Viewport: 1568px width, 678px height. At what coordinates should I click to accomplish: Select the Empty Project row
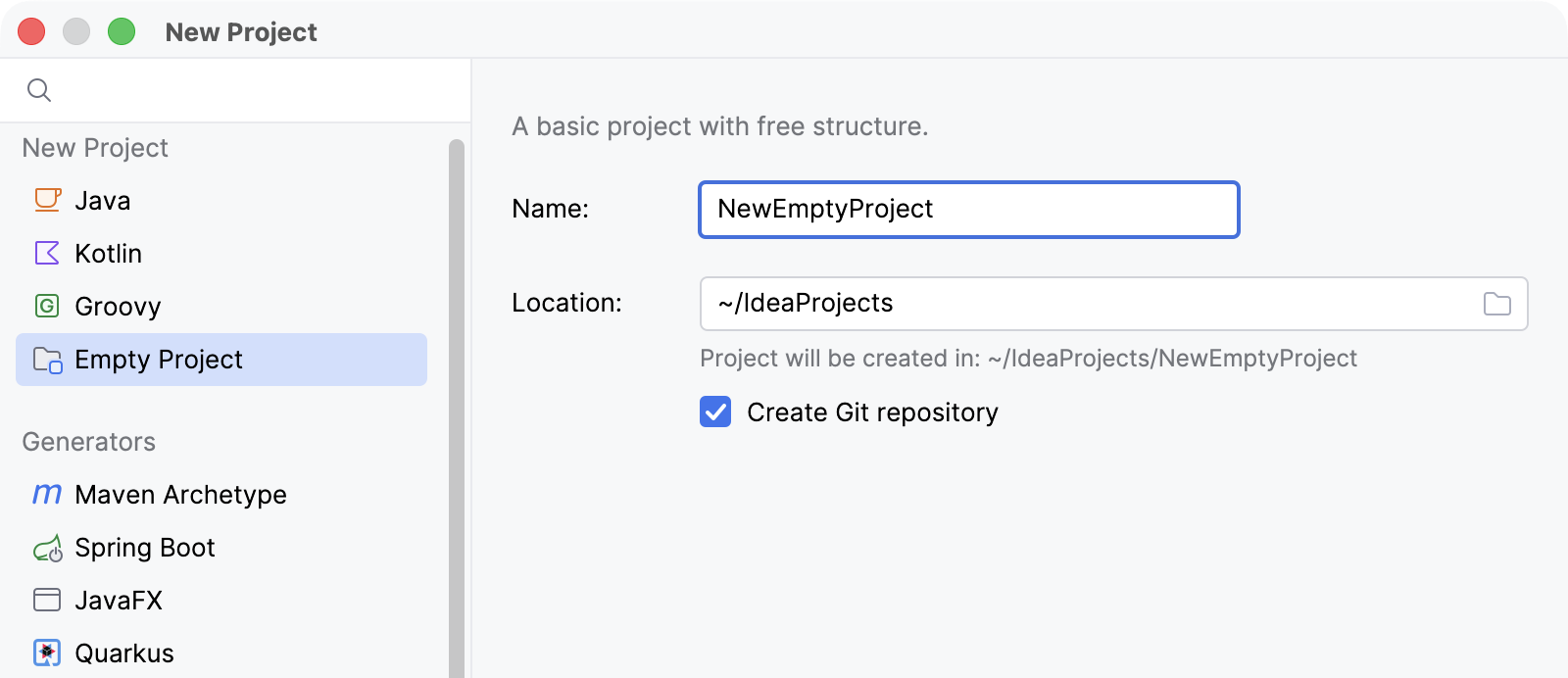(221, 360)
